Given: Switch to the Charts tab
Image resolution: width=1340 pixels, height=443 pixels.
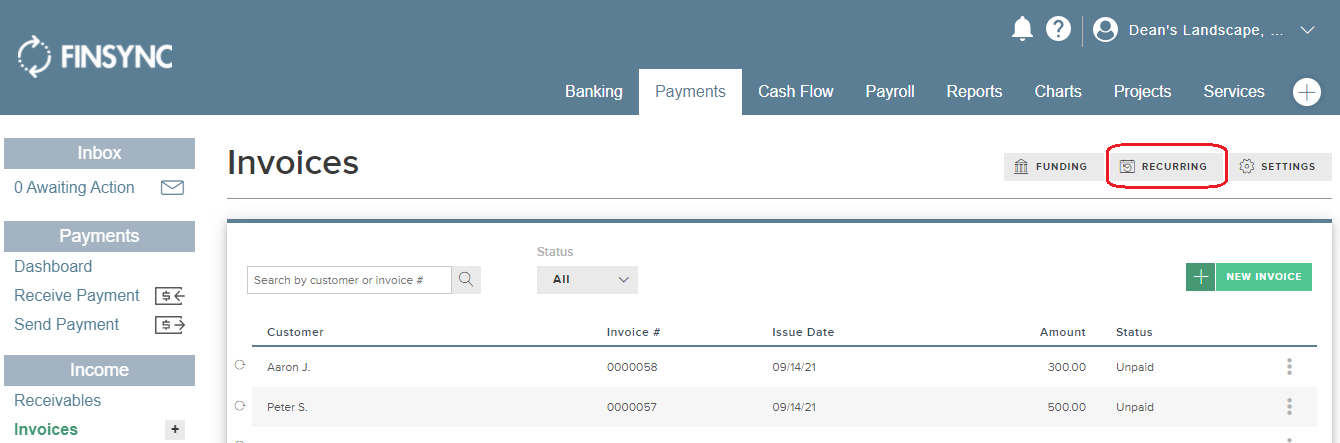Looking at the screenshot, I should coord(1058,91).
